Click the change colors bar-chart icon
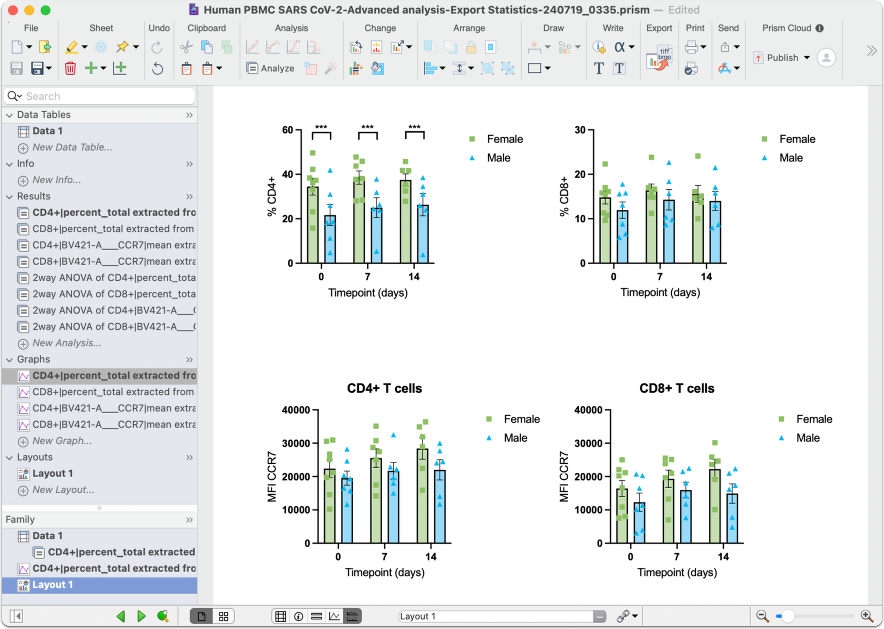Viewport: 884px width, 629px height. click(x=376, y=47)
